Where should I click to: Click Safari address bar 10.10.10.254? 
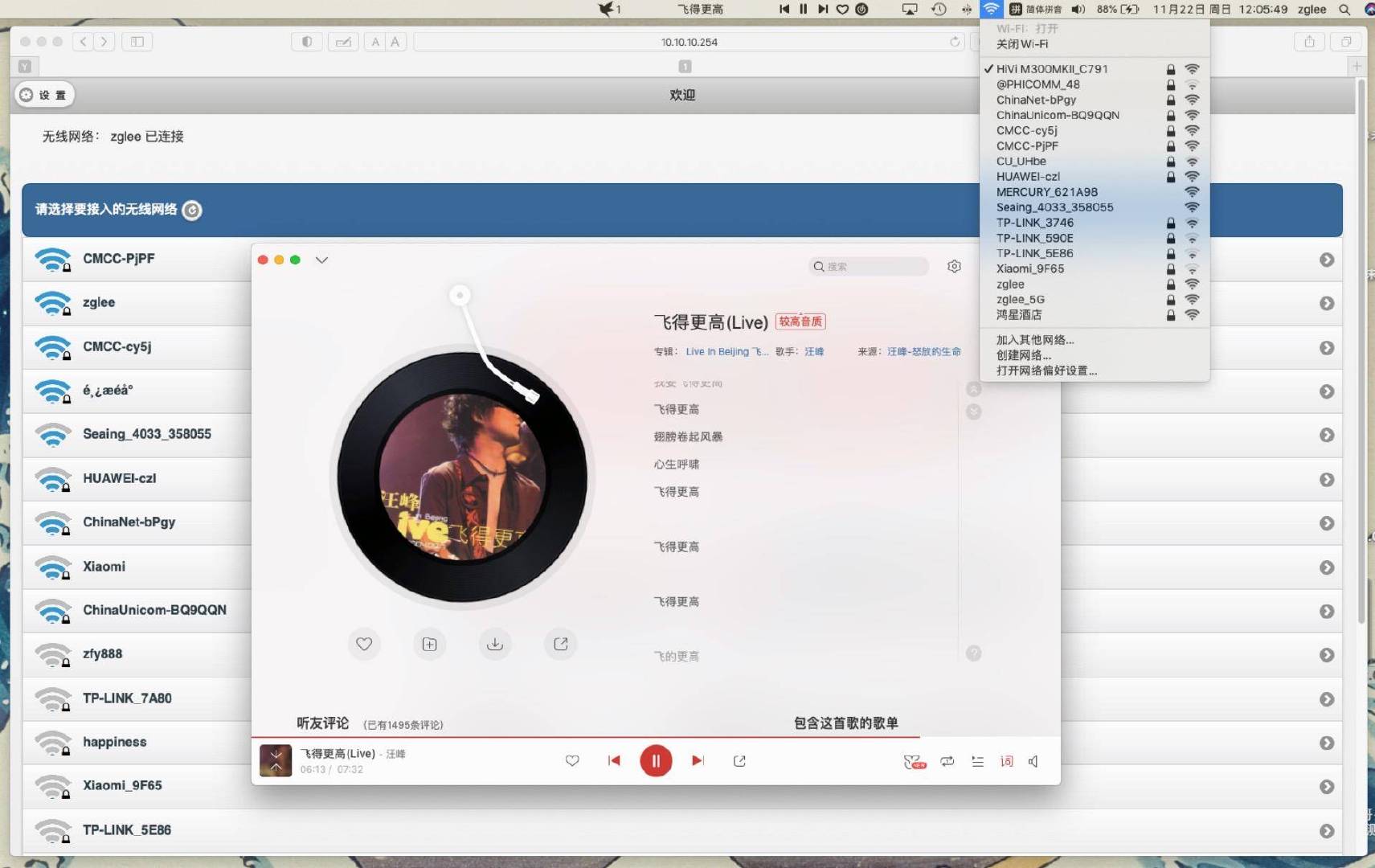coord(689,42)
